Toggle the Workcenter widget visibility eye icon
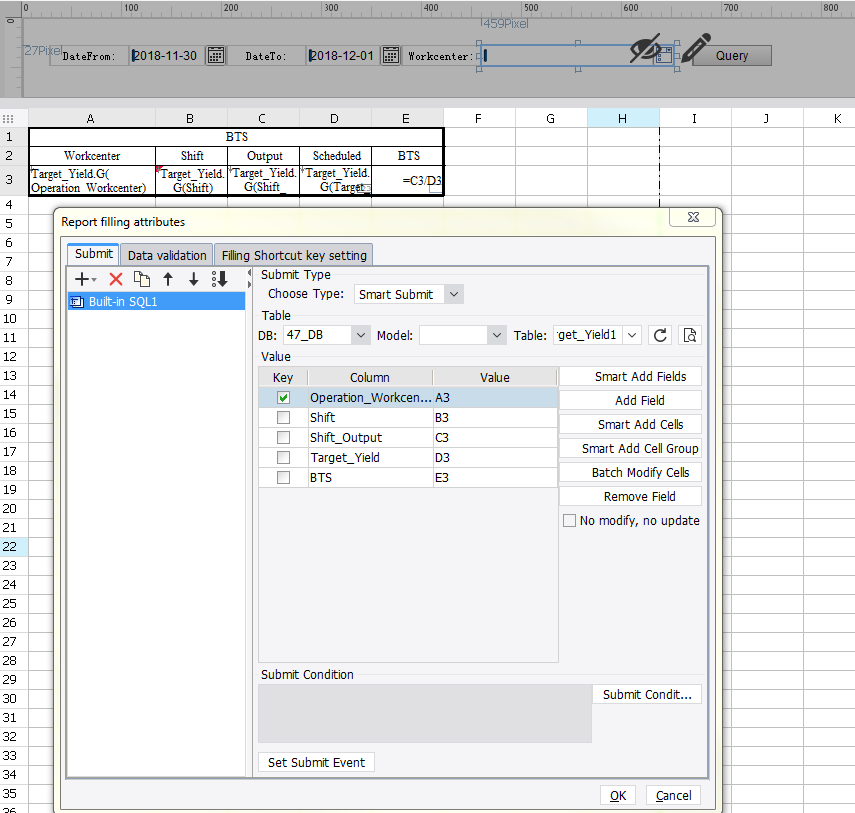The image size is (855, 813). point(646,49)
